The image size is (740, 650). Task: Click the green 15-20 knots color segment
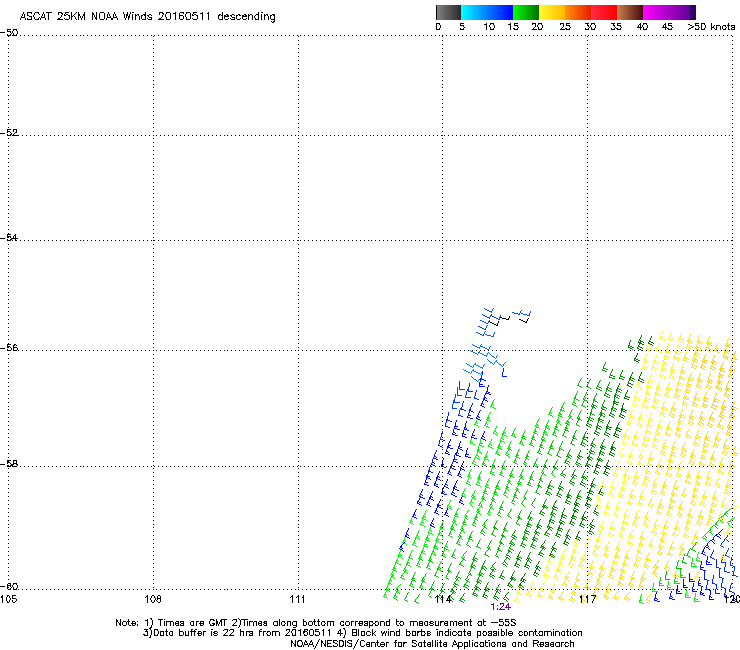[x=526, y=12]
